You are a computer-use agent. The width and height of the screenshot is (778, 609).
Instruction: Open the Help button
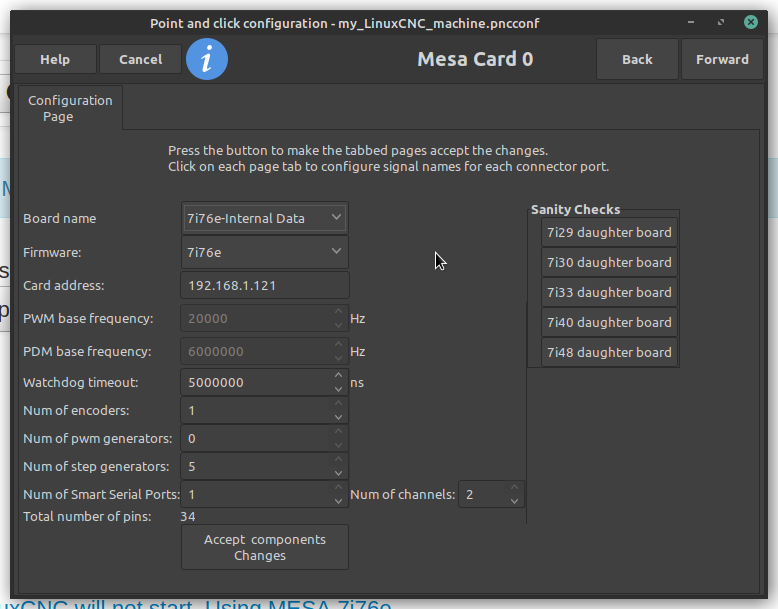[x=55, y=60]
